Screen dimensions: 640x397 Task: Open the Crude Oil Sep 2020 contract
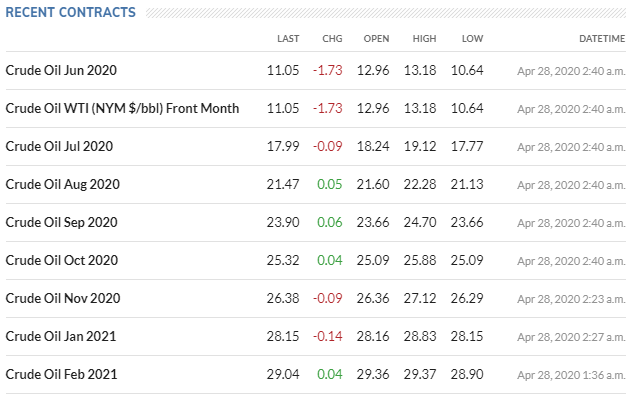[62, 222]
